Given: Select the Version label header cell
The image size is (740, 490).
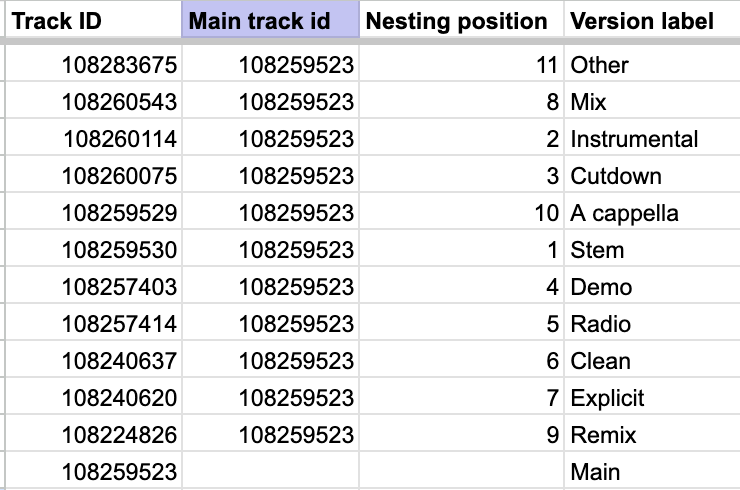Looking at the screenshot, I should [652, 20].
